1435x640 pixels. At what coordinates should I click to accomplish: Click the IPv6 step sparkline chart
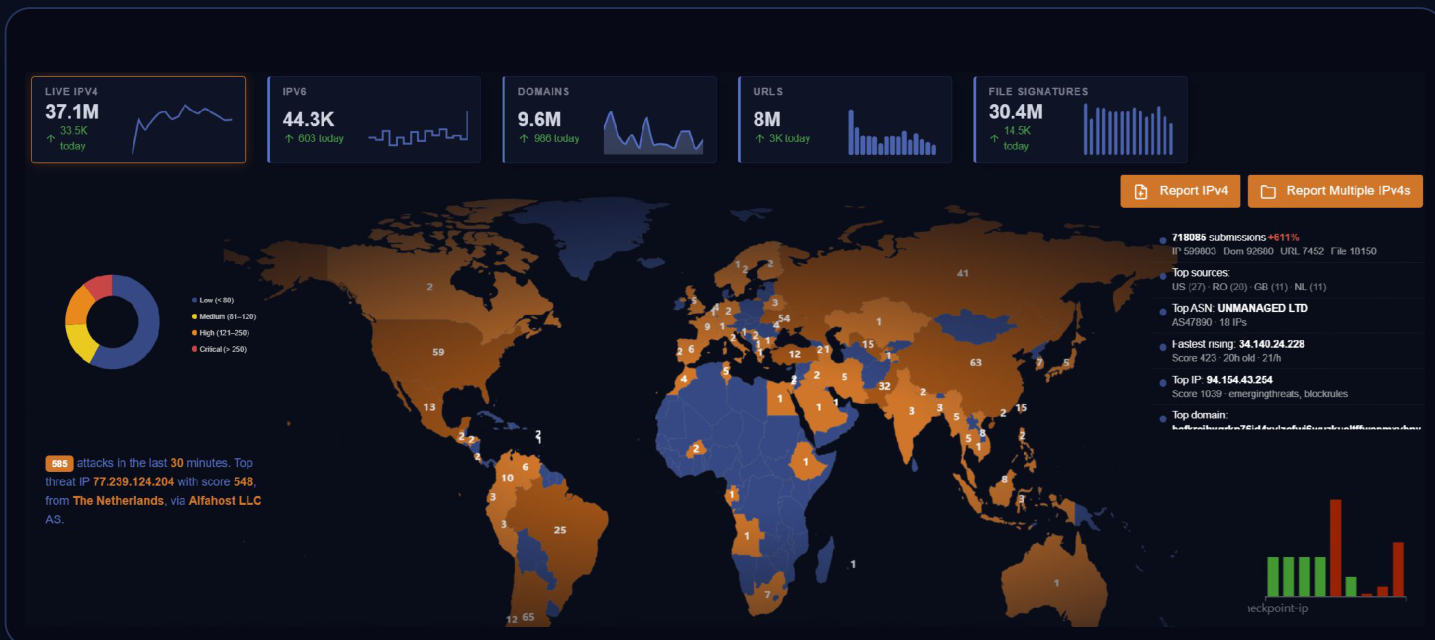click(x=418, y=129)
